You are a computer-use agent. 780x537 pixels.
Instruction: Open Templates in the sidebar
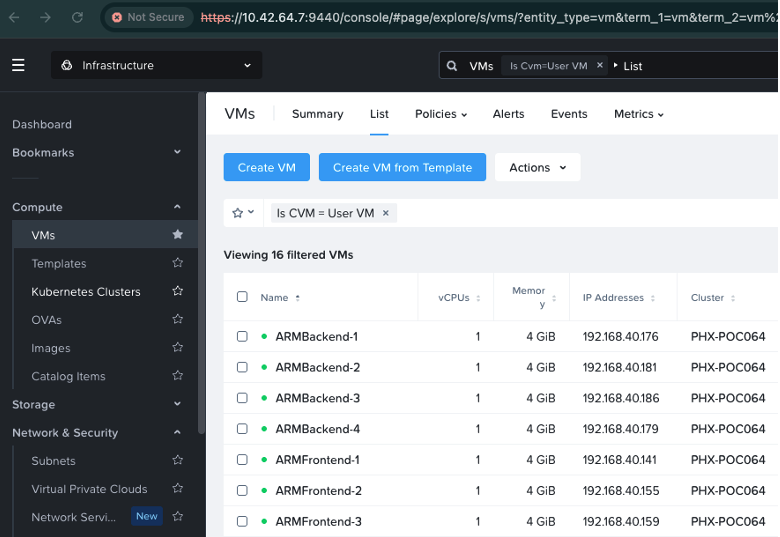(x=59, y=264)
